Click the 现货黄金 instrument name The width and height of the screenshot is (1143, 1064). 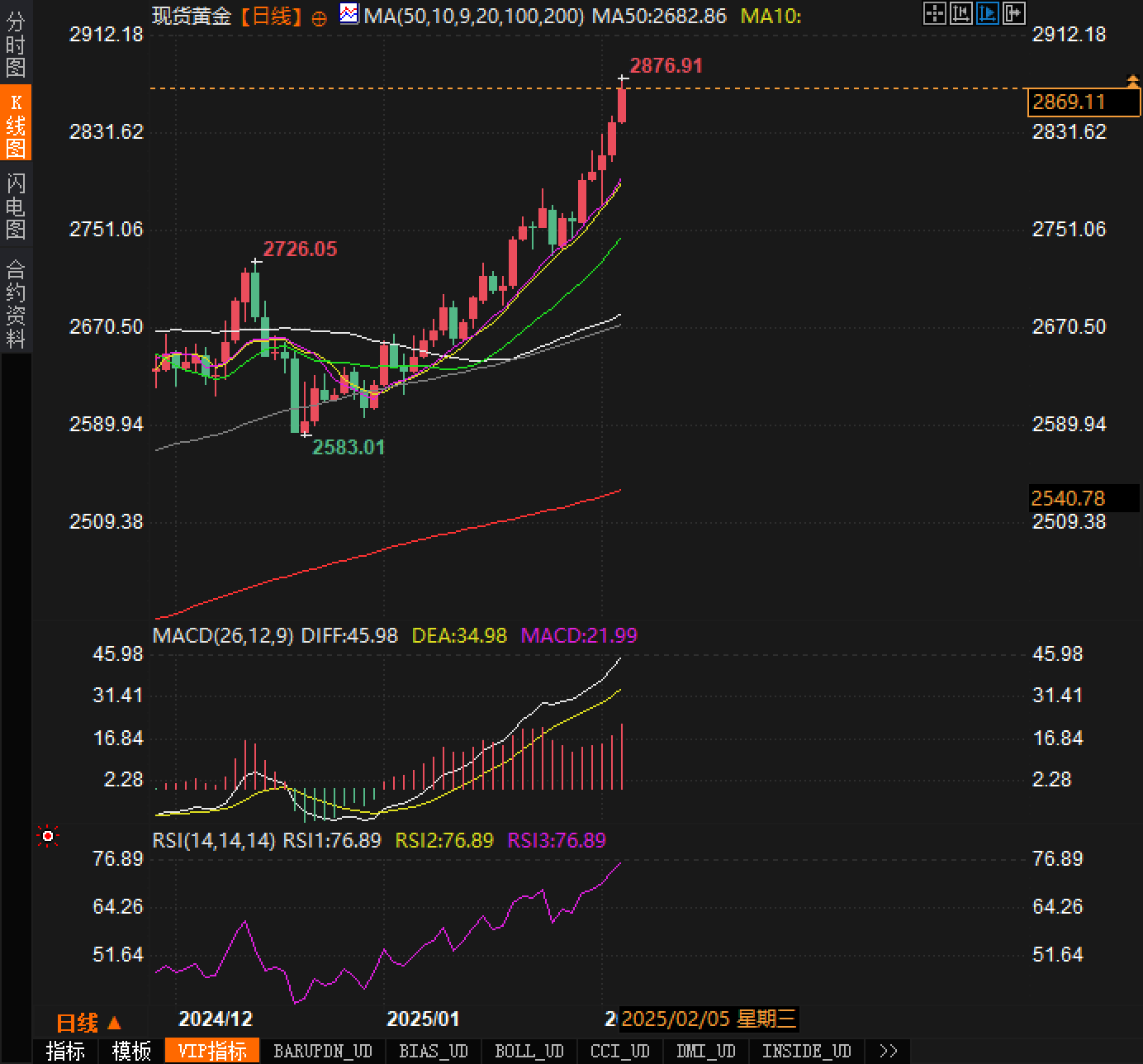[x=192, y=17]
